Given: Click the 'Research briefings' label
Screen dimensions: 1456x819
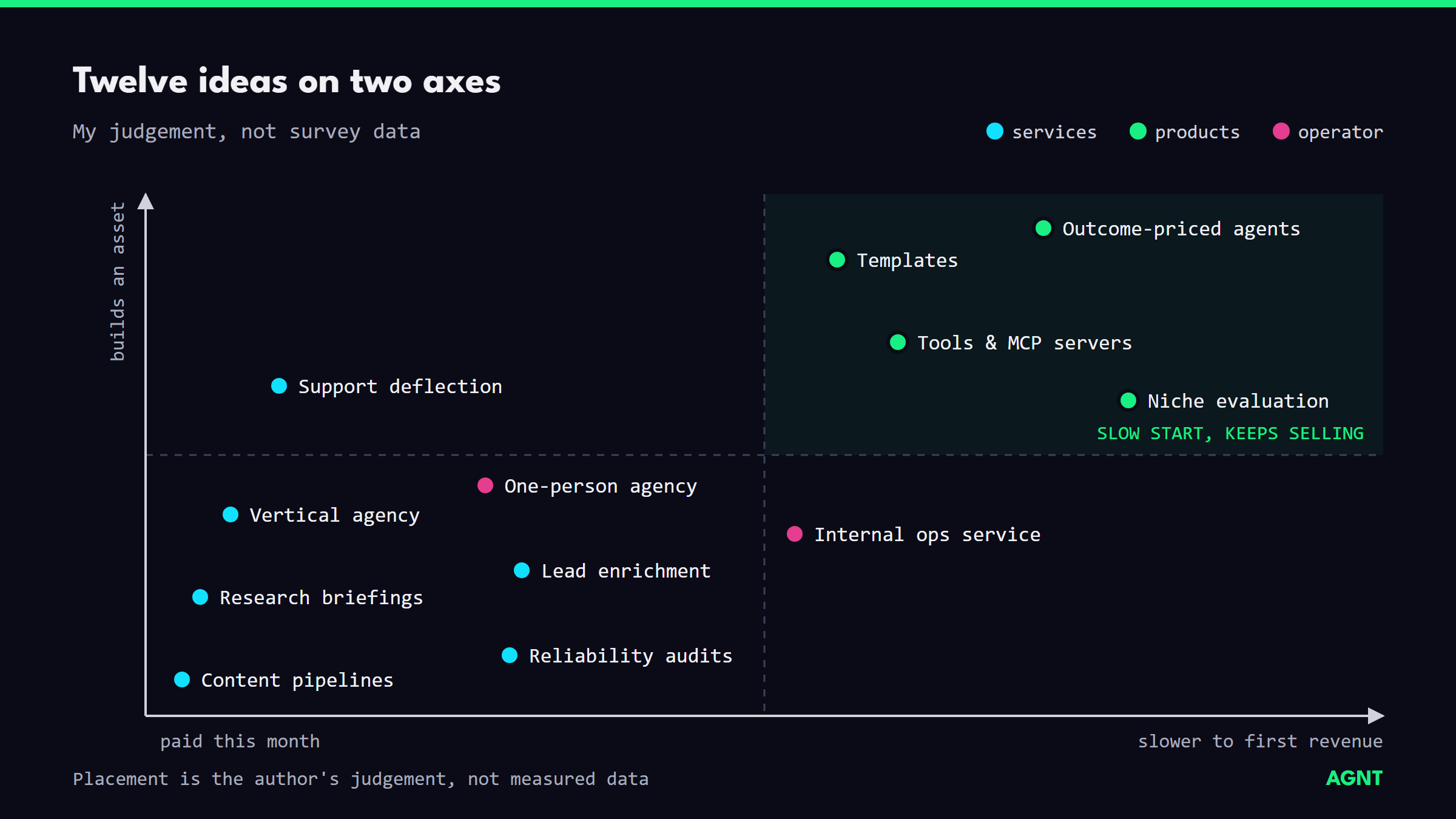Looking at the screenshot, I should pos(322,598).
